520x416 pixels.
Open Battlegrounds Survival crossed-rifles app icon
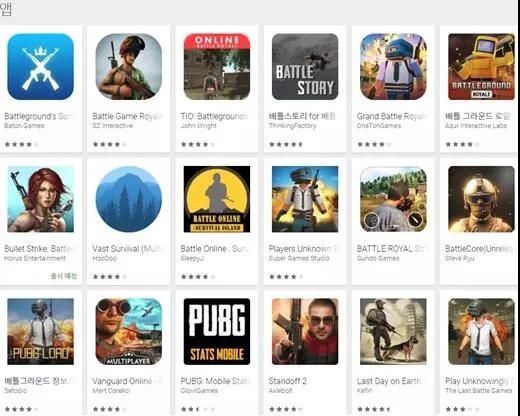tap(40, 67)
